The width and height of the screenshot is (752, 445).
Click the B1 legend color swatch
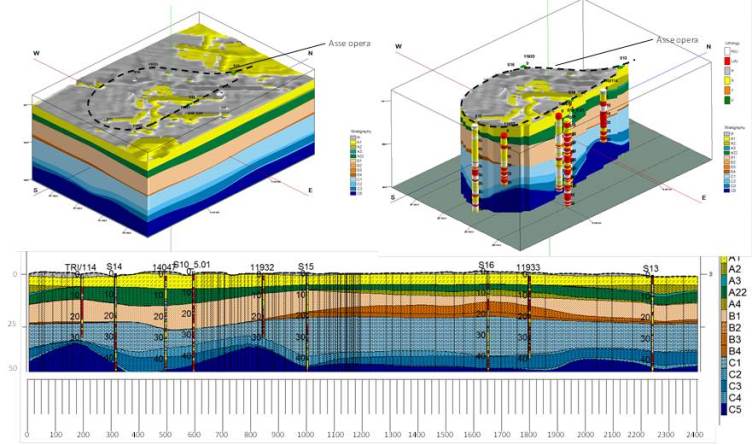[723, 316]
